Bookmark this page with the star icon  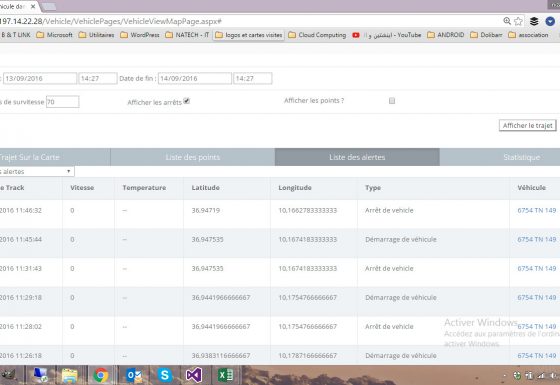pos(518,21)
